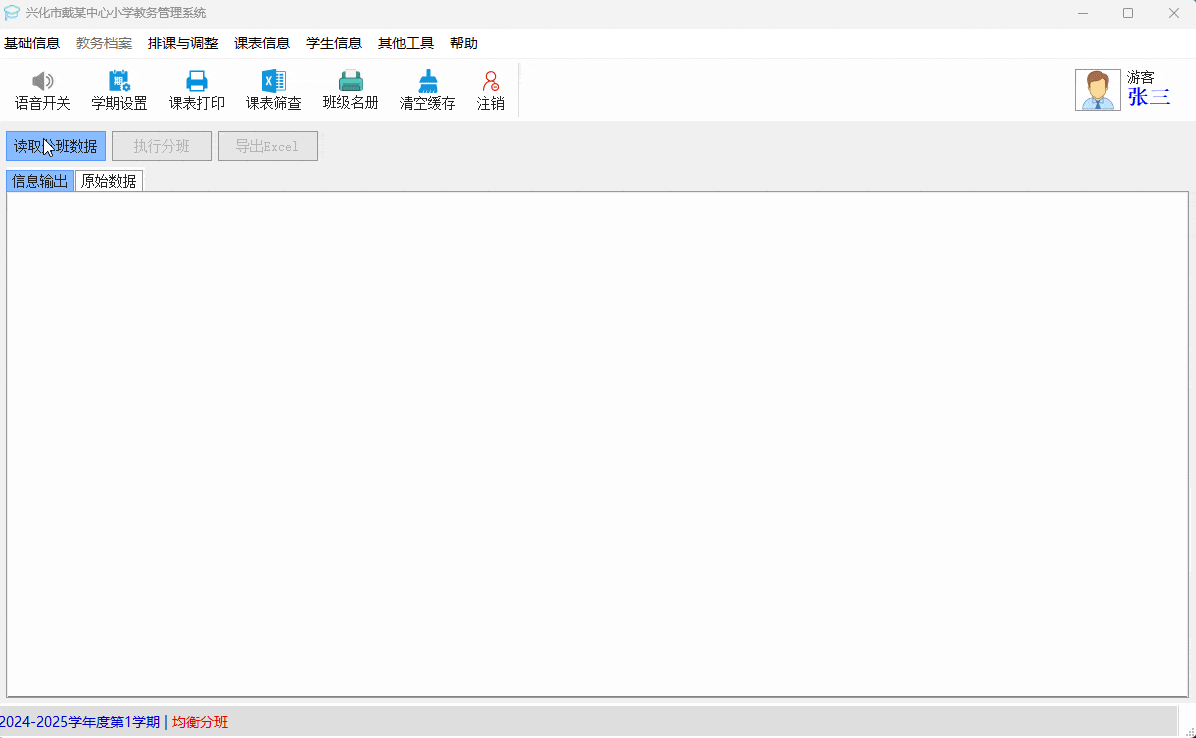
Task: Open 课表筛查 Excel icon
Action: [x=273, y=81]
